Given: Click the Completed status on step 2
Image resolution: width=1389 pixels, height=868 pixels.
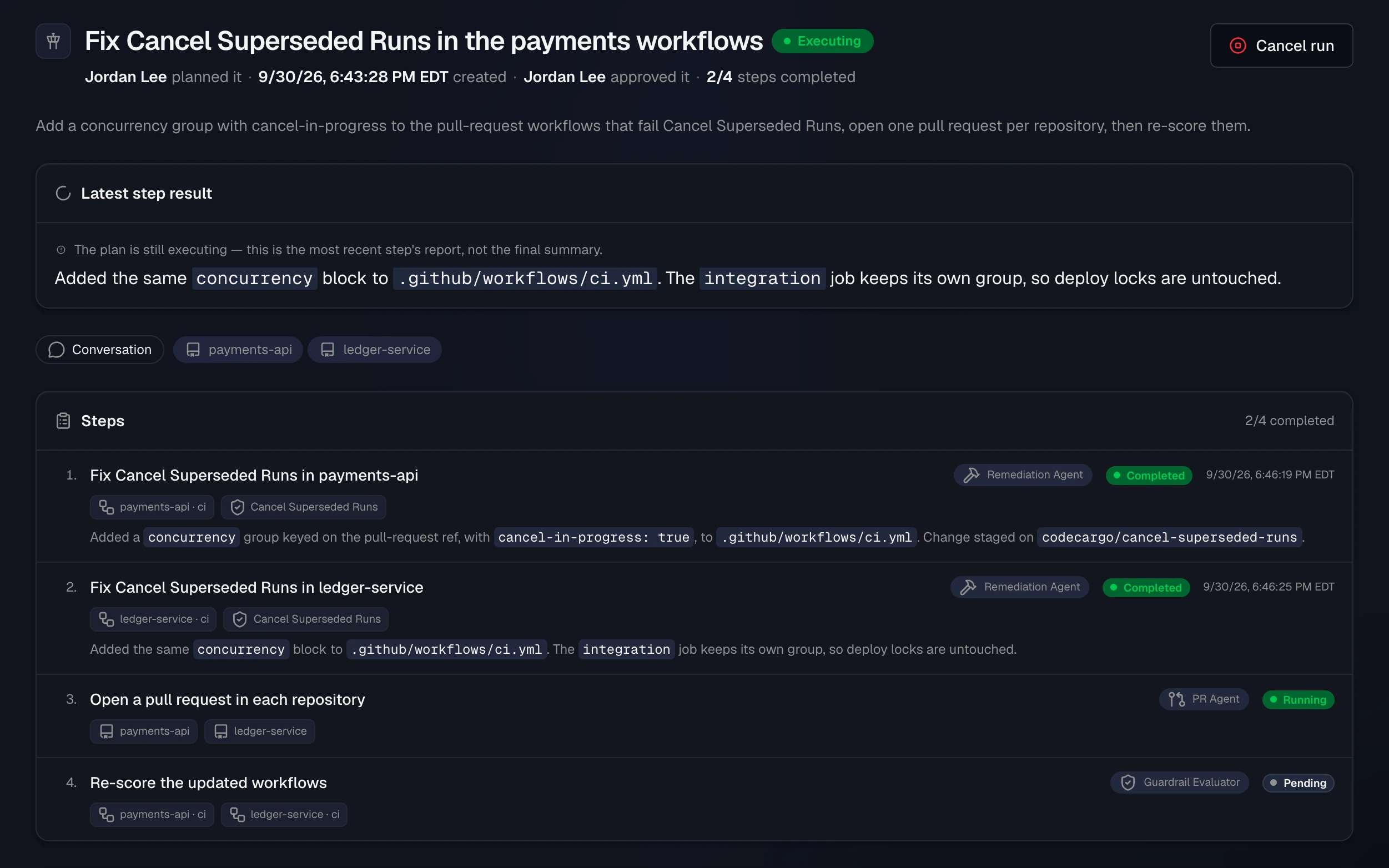Looking at the screenshot, I should point(1146,587).
